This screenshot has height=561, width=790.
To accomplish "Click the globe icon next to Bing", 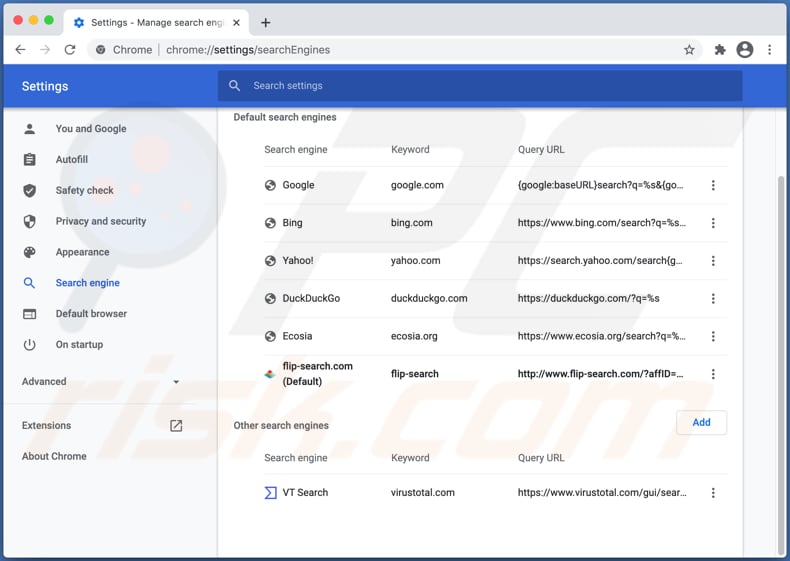I will coord(270,223).
